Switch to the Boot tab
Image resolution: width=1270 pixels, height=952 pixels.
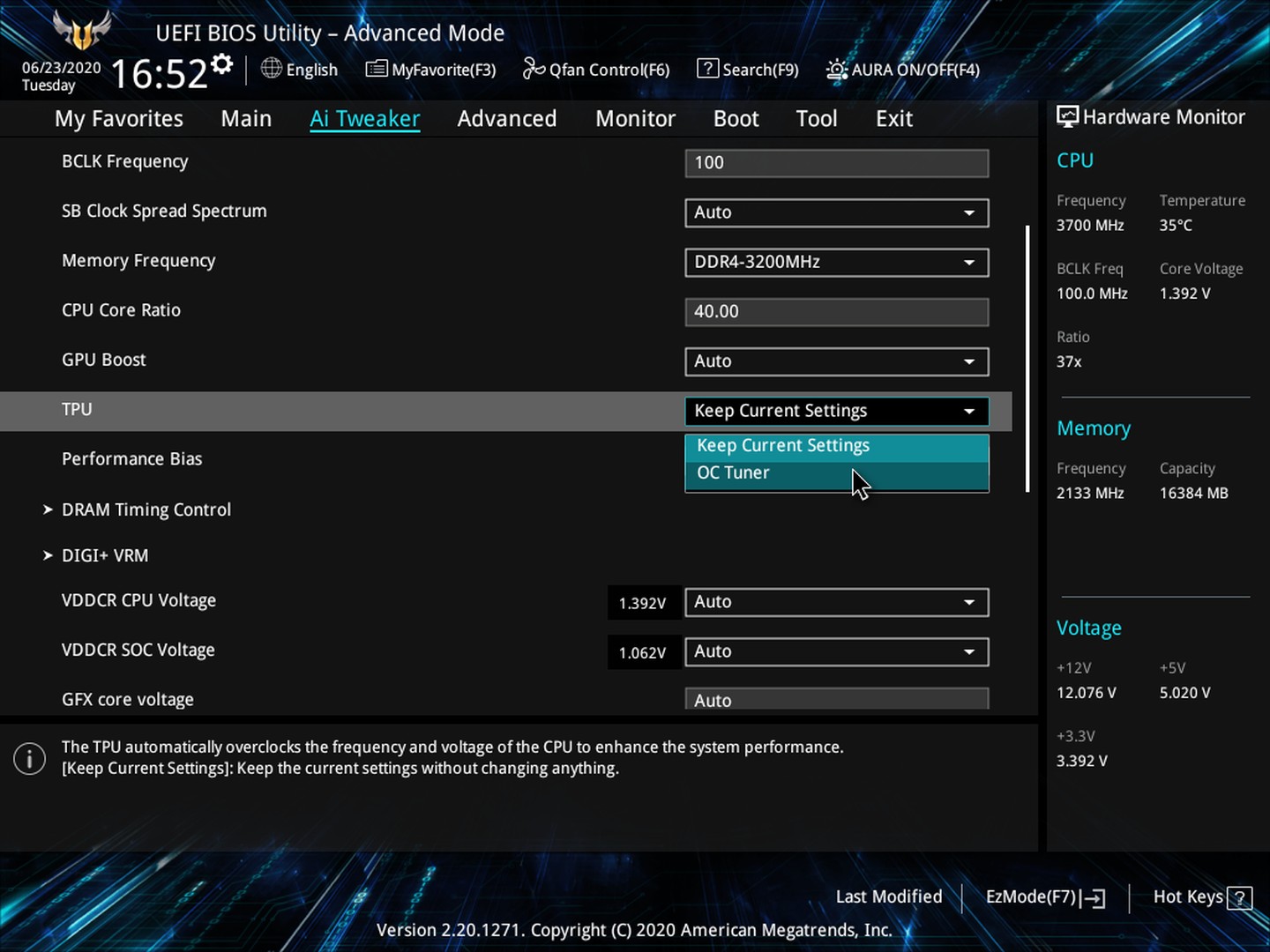click(736, 119)
